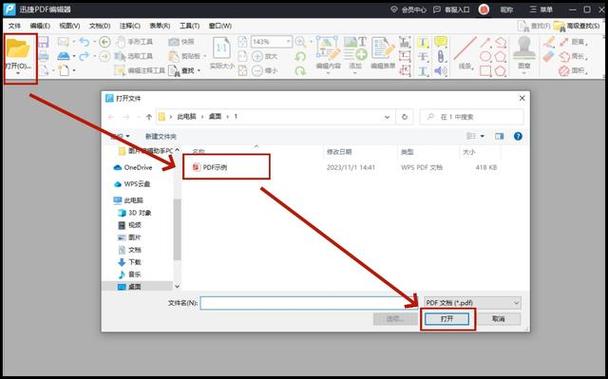Open the 视图(V) menu
Screen dimensions: 608x379
coord(70,26)
